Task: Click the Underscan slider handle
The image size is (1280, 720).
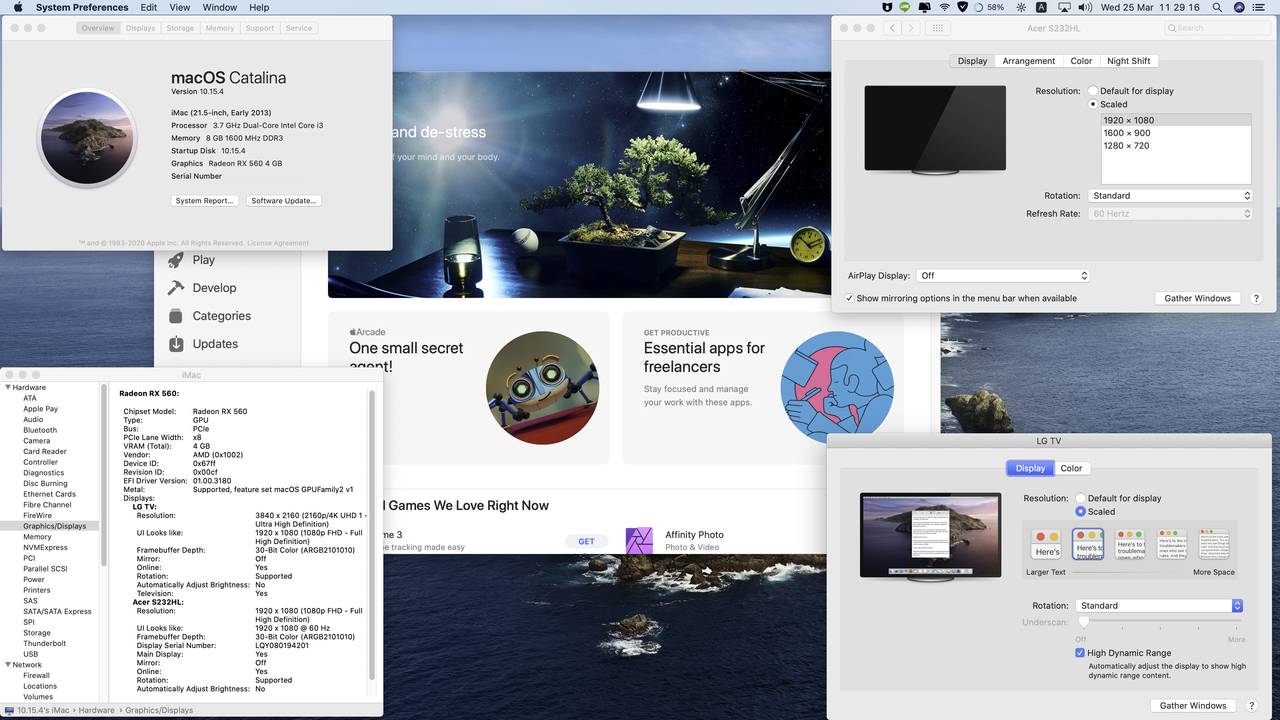Action: coord(1083,622)
